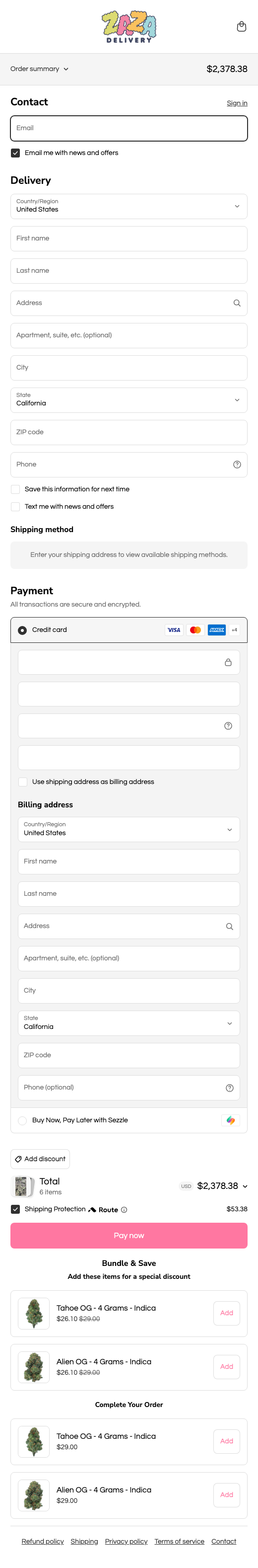Open the Contact footer link
This screenshot has width=258, height=1568.
click(x=224, y=1541)
